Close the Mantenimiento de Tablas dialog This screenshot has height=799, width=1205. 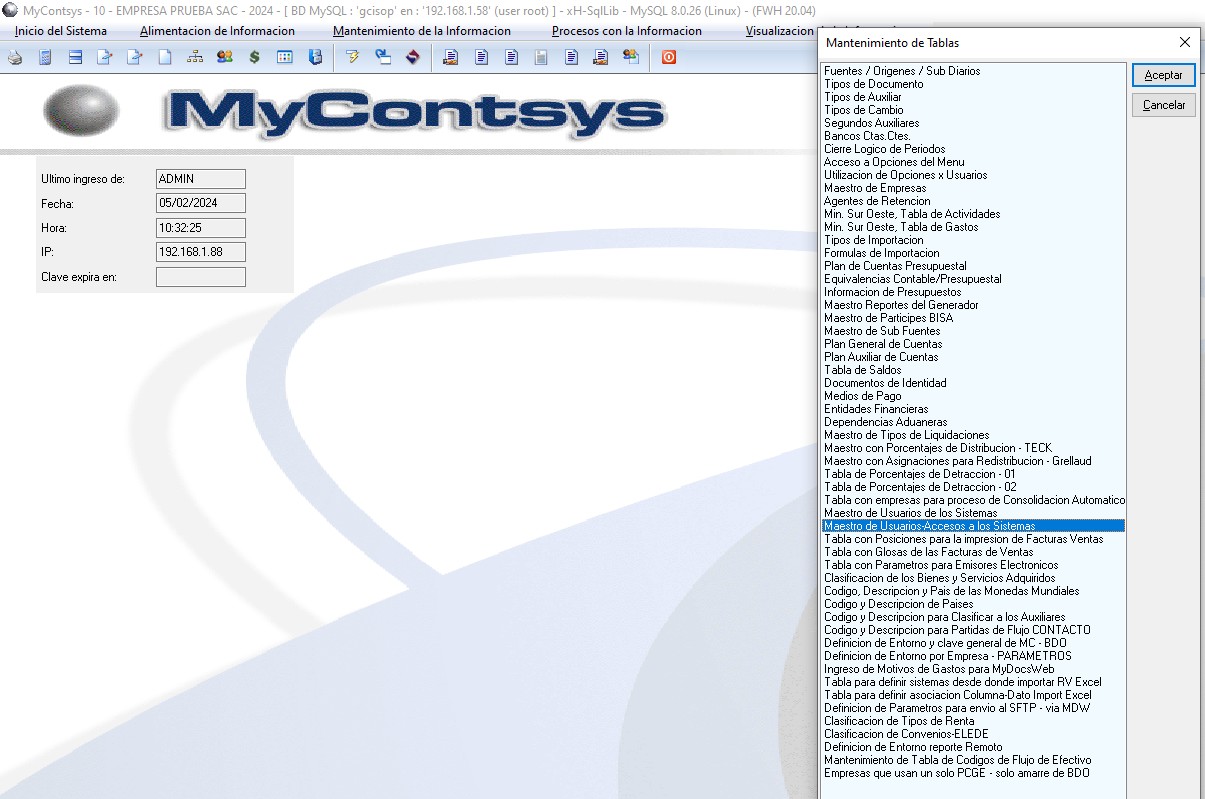point(1185,43)
